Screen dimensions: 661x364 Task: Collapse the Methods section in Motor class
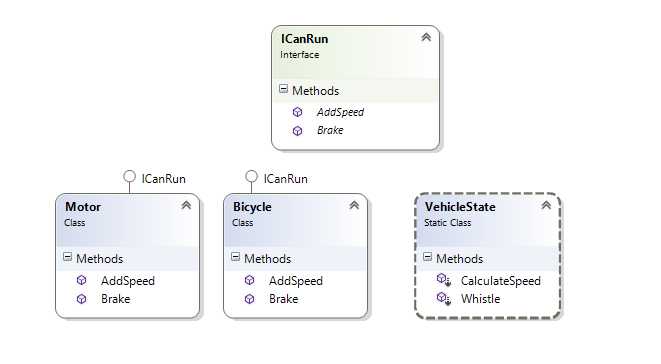[x=67, y=257]
